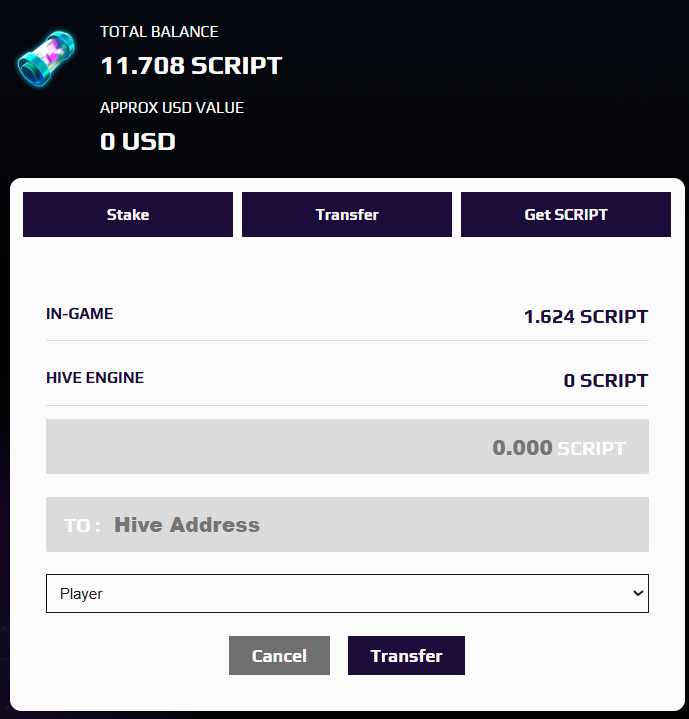This screenshot has height=719, width=689.
Task: Open the Get SCRIPT tab
Action: point(566,215)
